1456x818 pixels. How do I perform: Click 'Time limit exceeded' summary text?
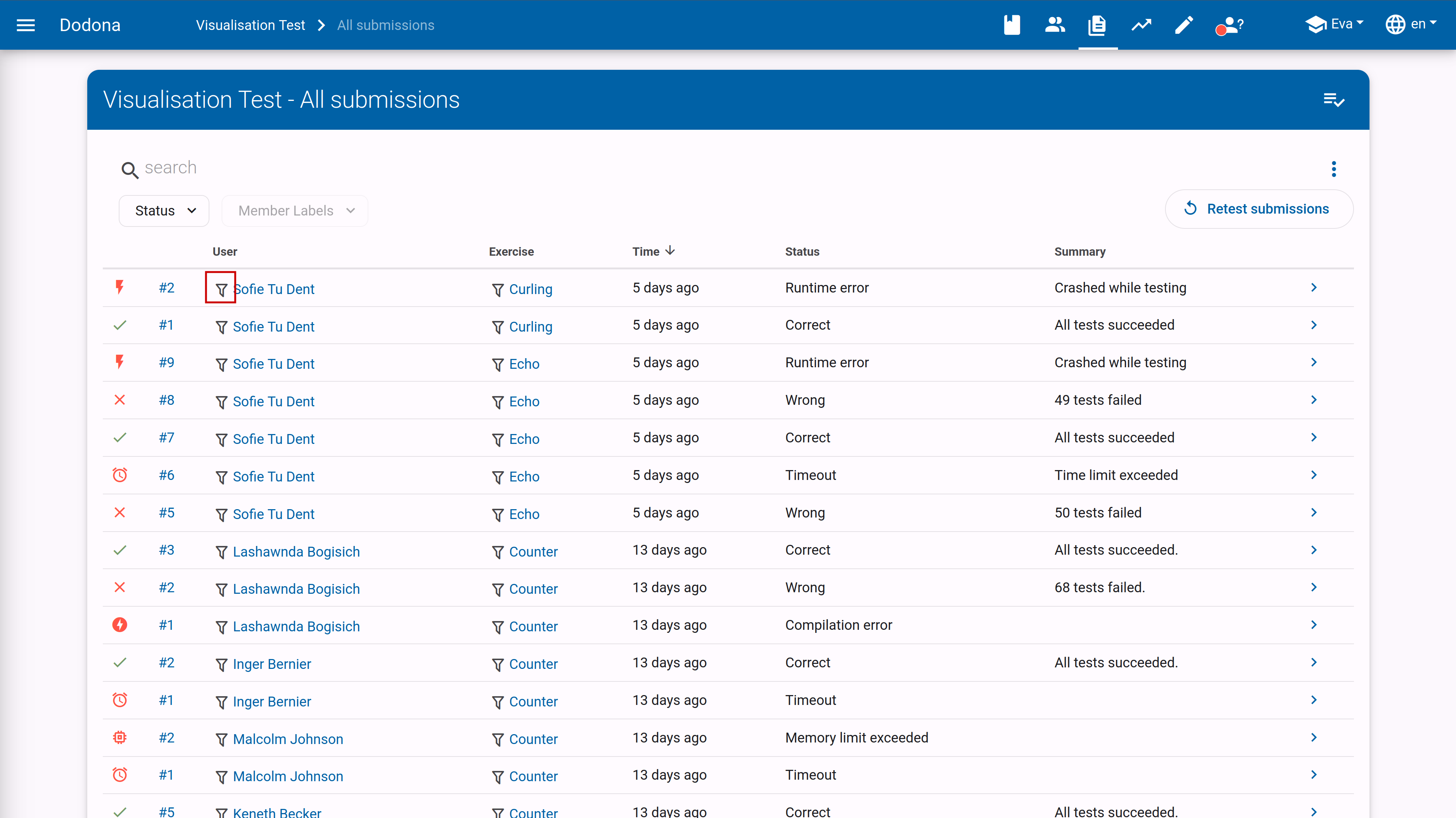[1116, 475]
